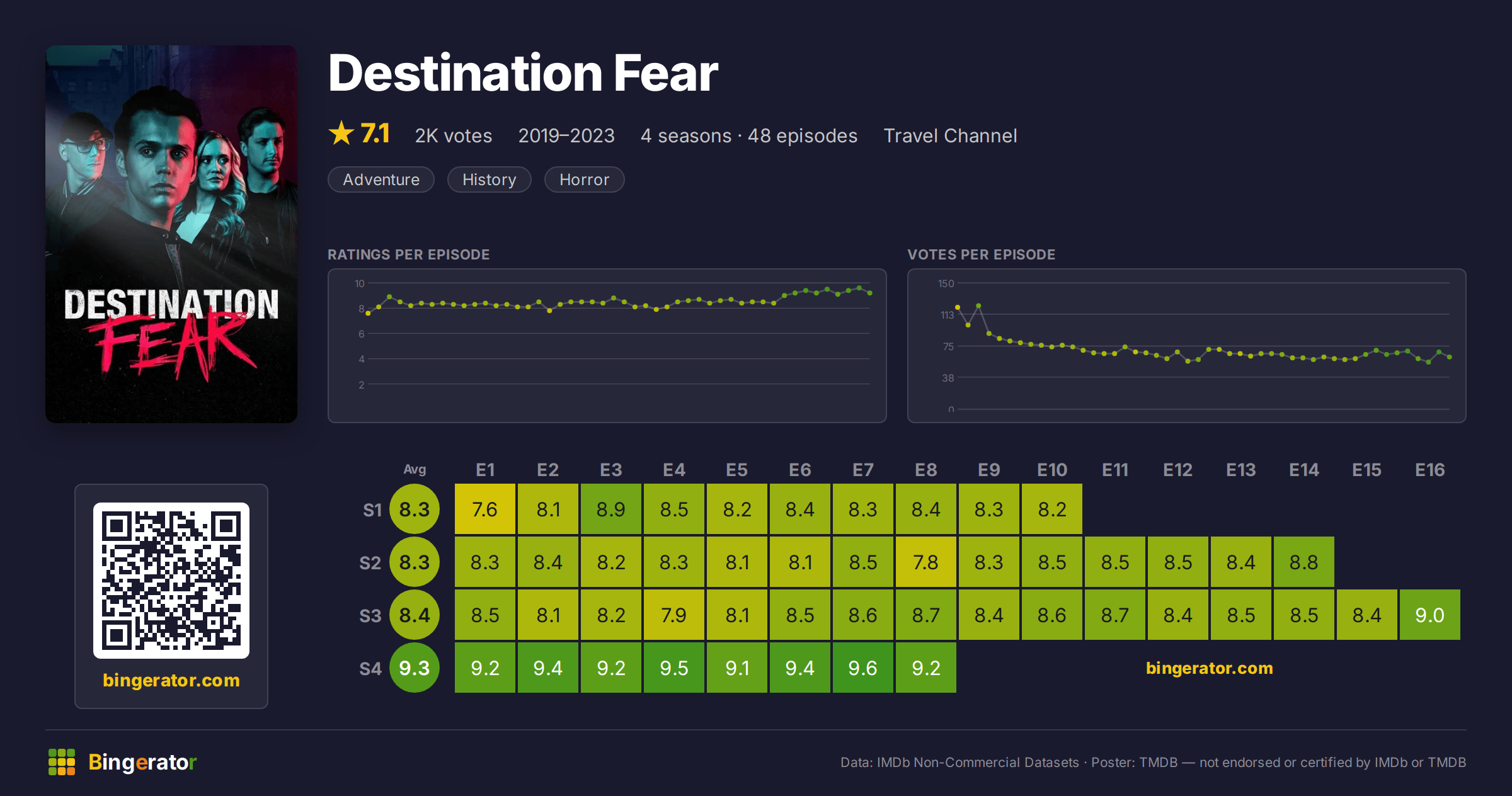The image size is (1512, 796).
Task: Select the S3 average 8.4 circle
Action: (415, 615)
